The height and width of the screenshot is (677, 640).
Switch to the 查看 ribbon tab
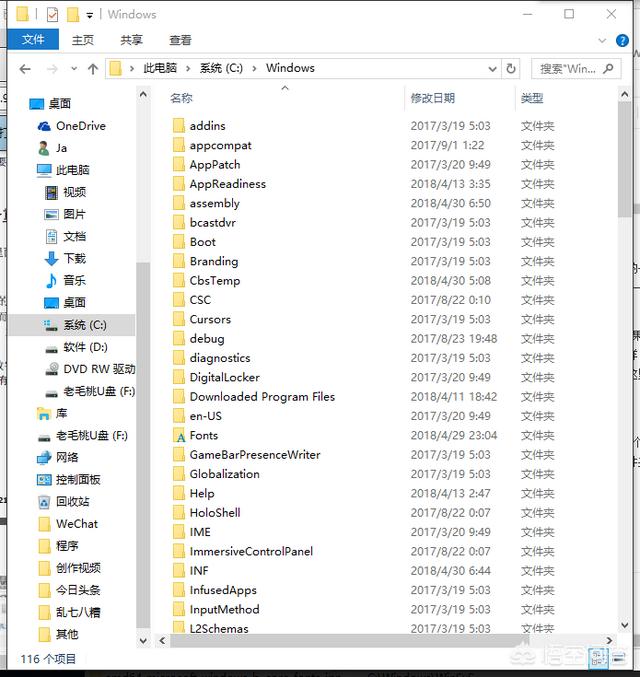tap(180, 40)
